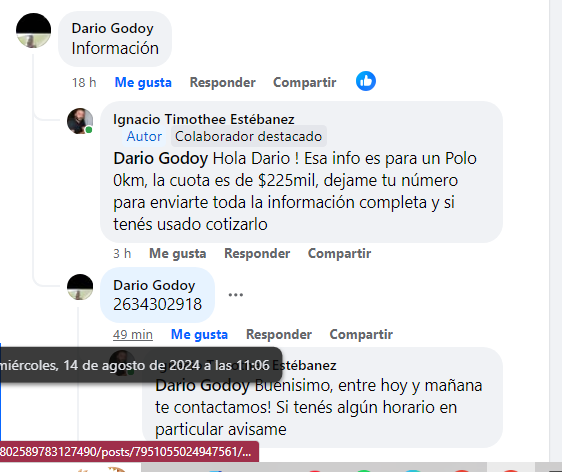The width and height of the screenshot is (562, 472).
Task: Click Responder under Ignacio's Polo reply
Action: coord(257,253)
